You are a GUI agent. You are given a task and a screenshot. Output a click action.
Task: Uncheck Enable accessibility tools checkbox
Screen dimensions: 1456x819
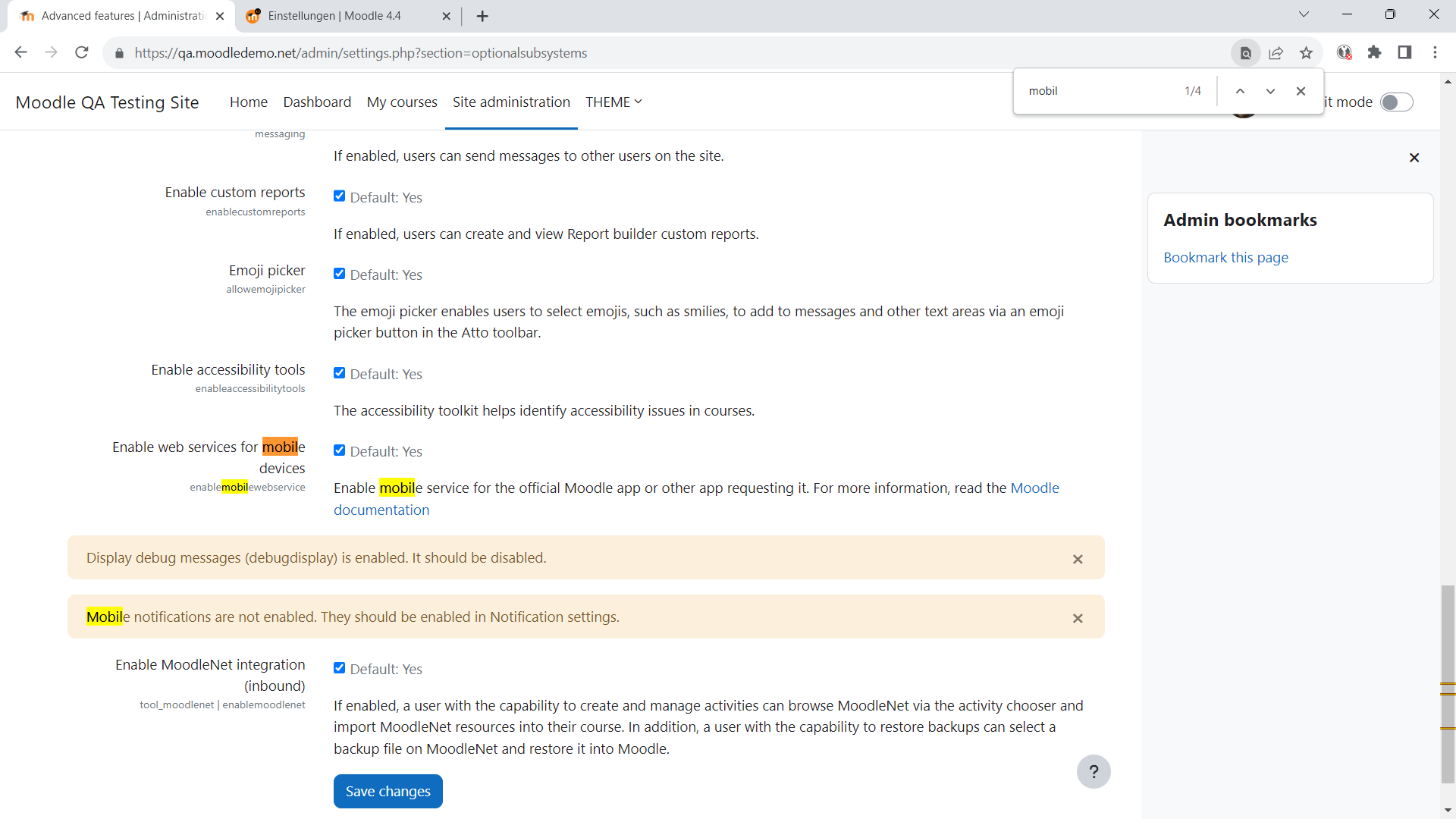tap(339, 373)
